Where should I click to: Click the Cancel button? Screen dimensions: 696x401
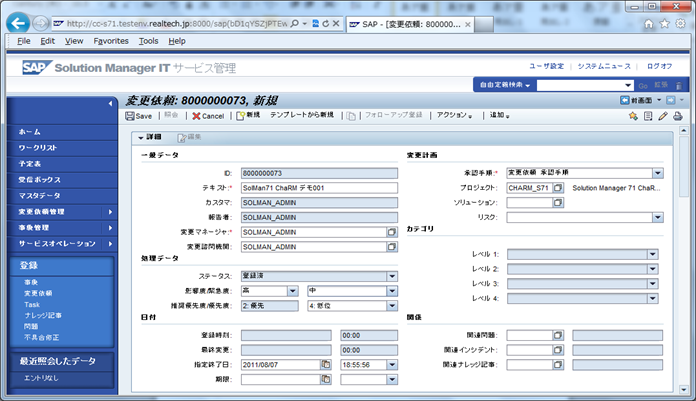tap(208, 116)
